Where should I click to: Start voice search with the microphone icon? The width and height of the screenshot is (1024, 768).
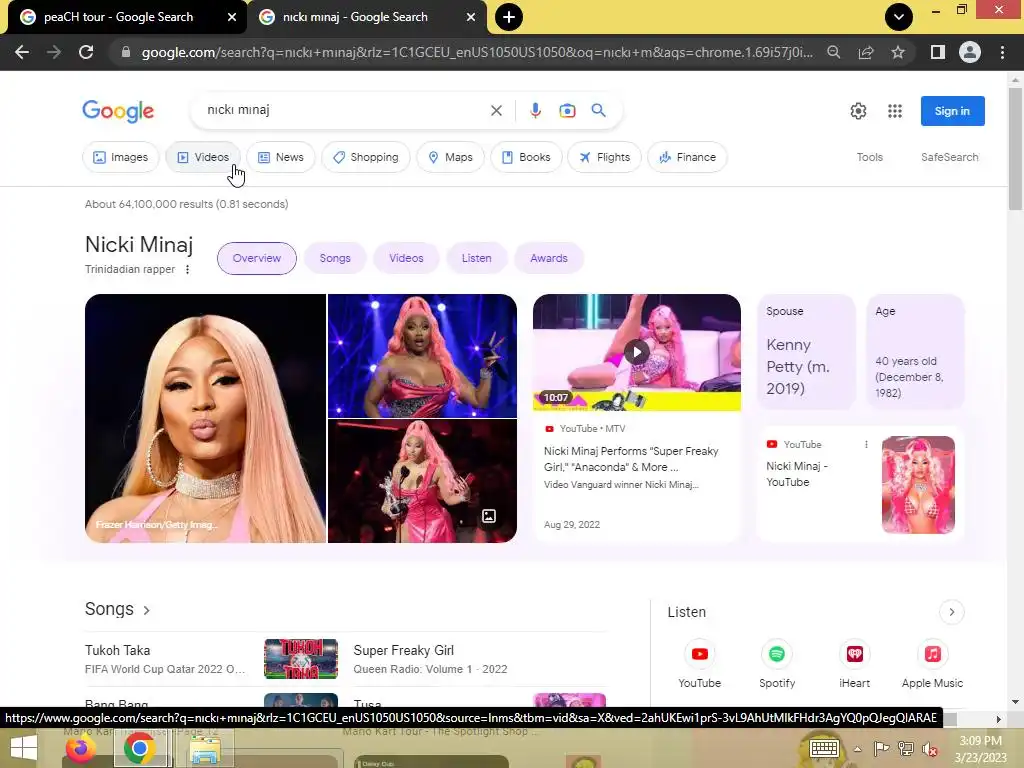point(535,110)
